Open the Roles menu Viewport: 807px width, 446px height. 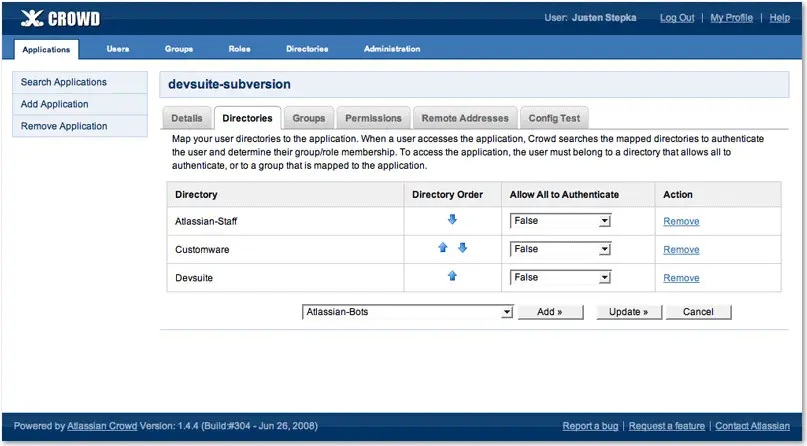(239, 49)
